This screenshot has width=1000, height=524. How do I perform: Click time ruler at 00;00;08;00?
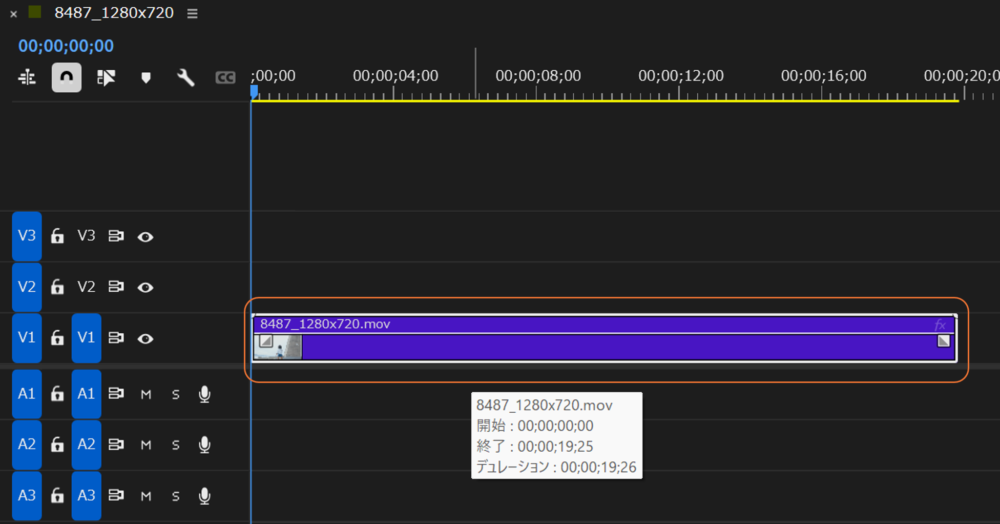point(538,76)
